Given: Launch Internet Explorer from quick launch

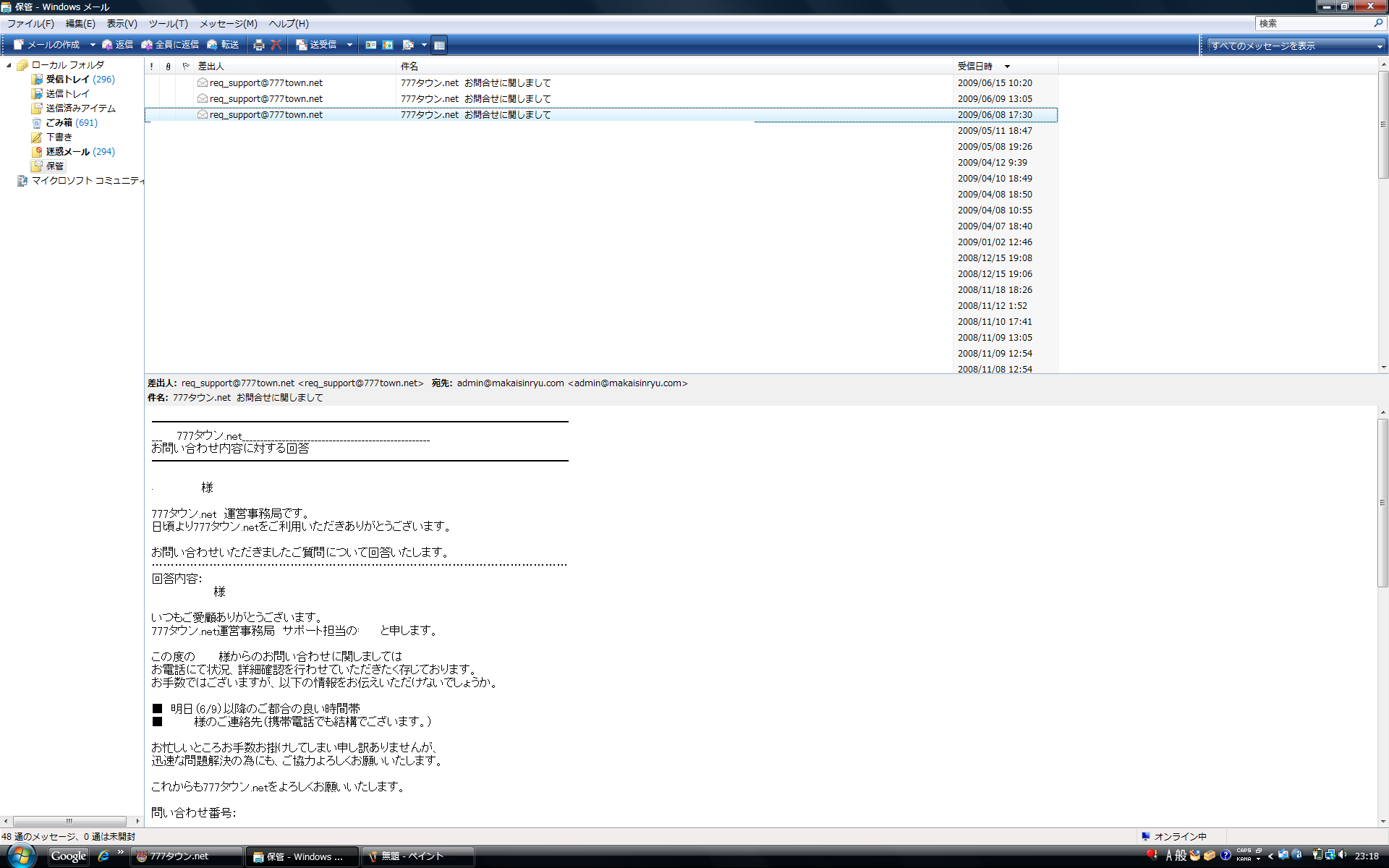Looking at the screenshot, I should 103,856.
